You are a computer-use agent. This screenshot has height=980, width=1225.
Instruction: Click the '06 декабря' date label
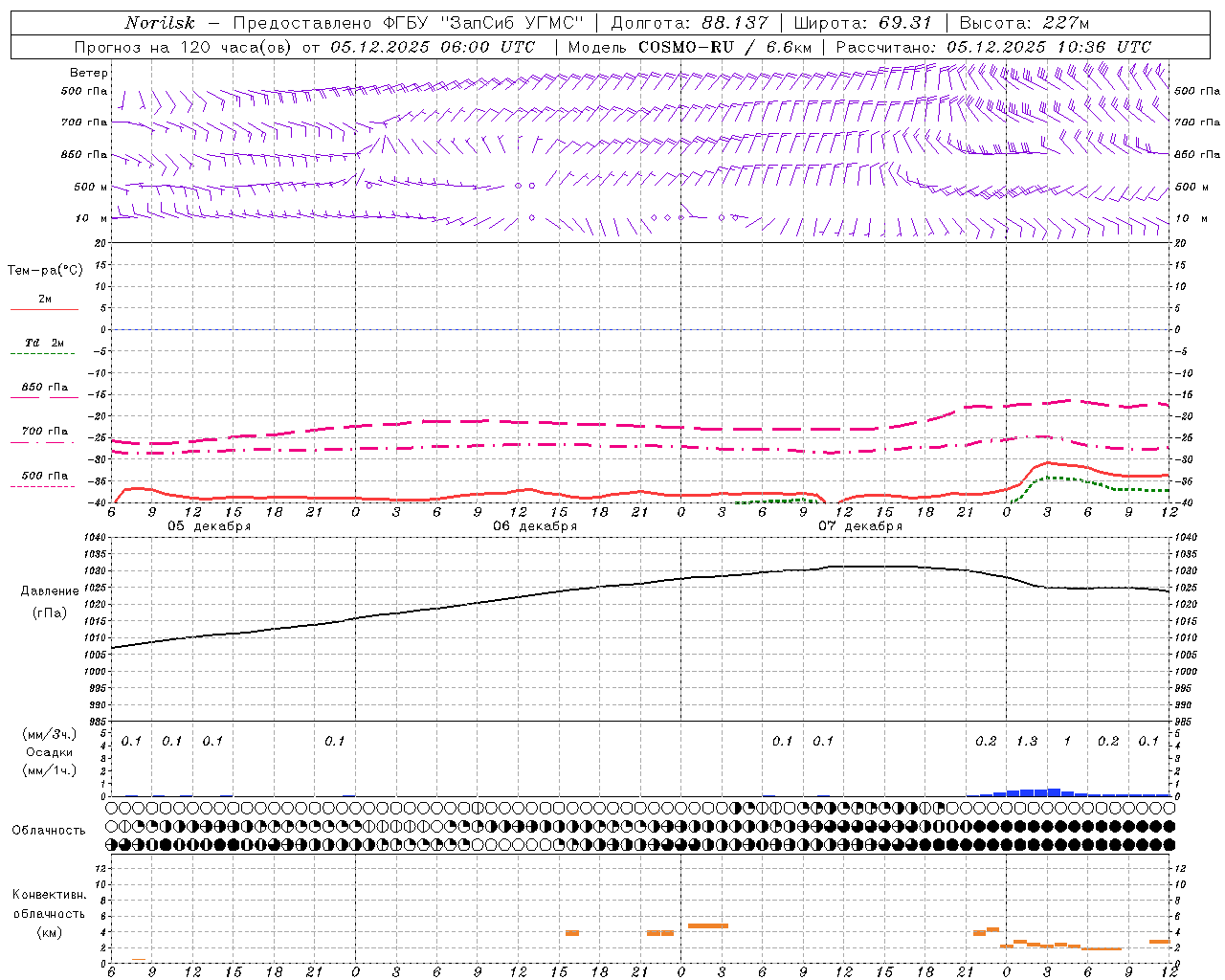coord(535,526)
